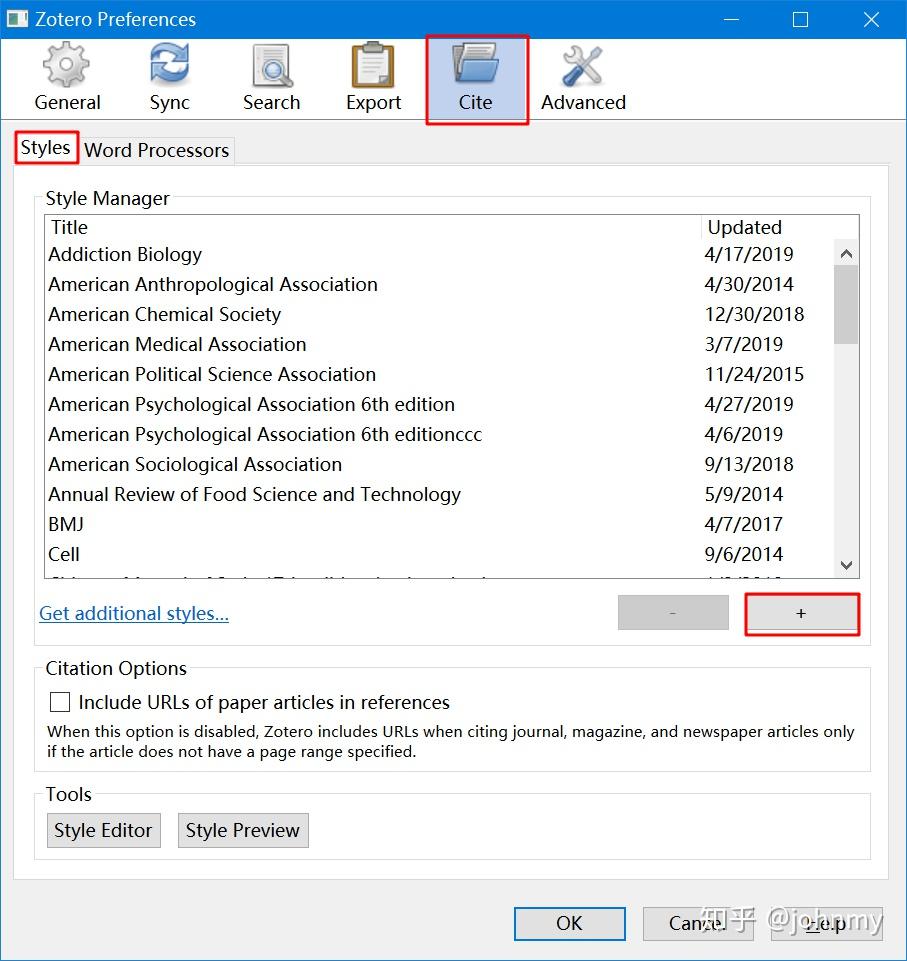The width and height of the screenshot is (907, 961).
Task: Confirm preferences with OK
Action: [x=568, y=923]
